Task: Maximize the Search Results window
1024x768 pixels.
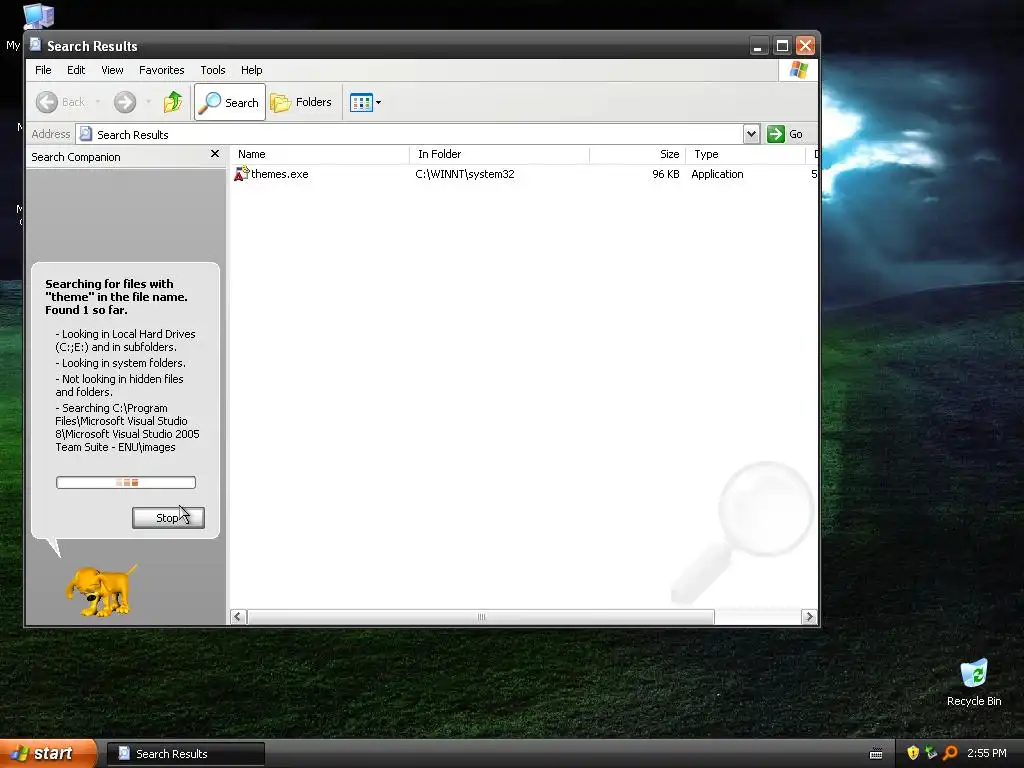Action: [782, 46]
